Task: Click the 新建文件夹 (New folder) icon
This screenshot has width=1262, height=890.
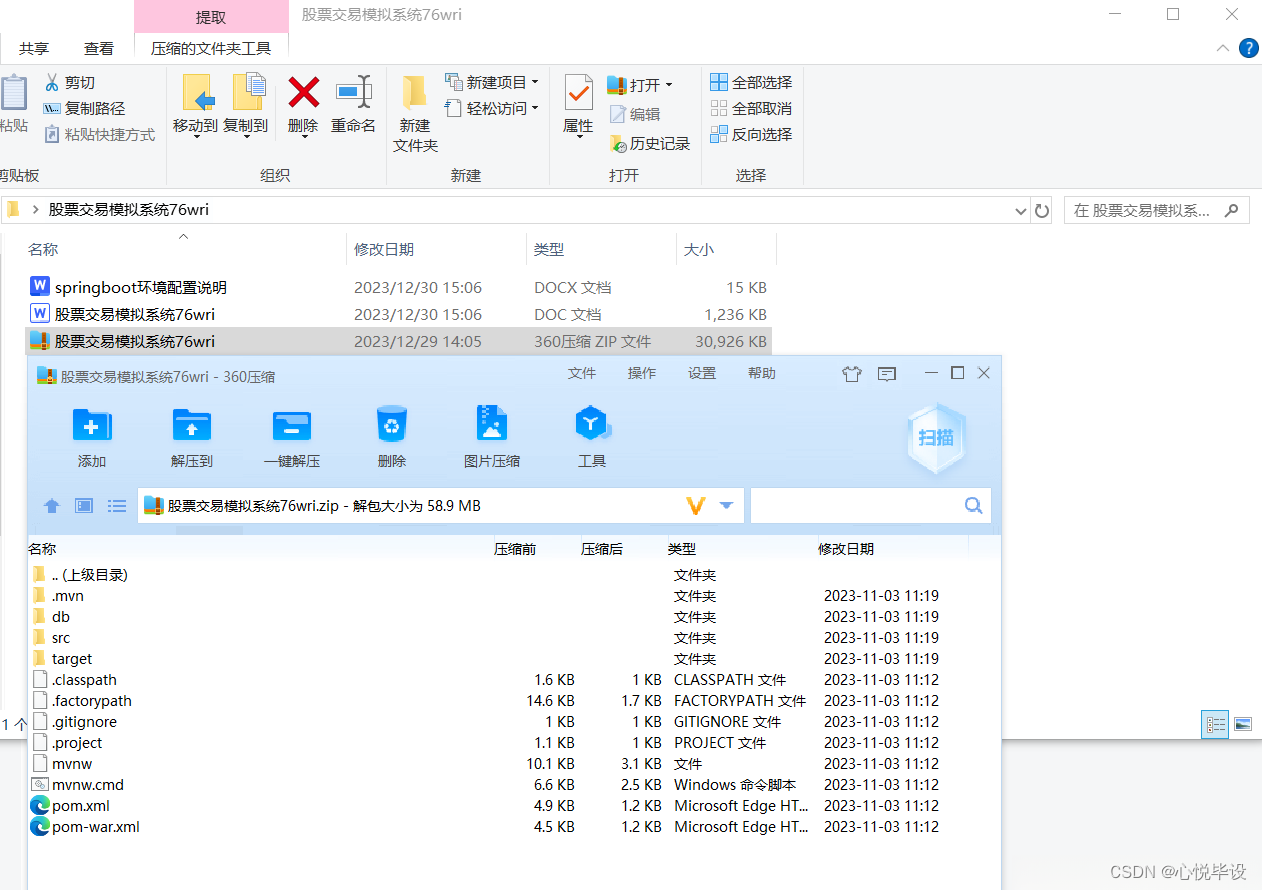Action: click(x=415, y=93)
